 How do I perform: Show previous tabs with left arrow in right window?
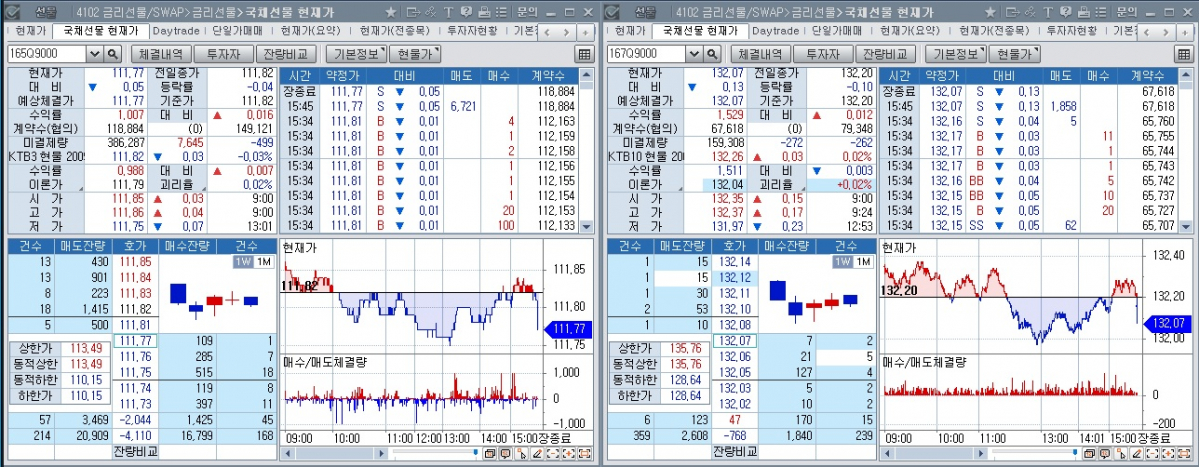pos(1146,32)
